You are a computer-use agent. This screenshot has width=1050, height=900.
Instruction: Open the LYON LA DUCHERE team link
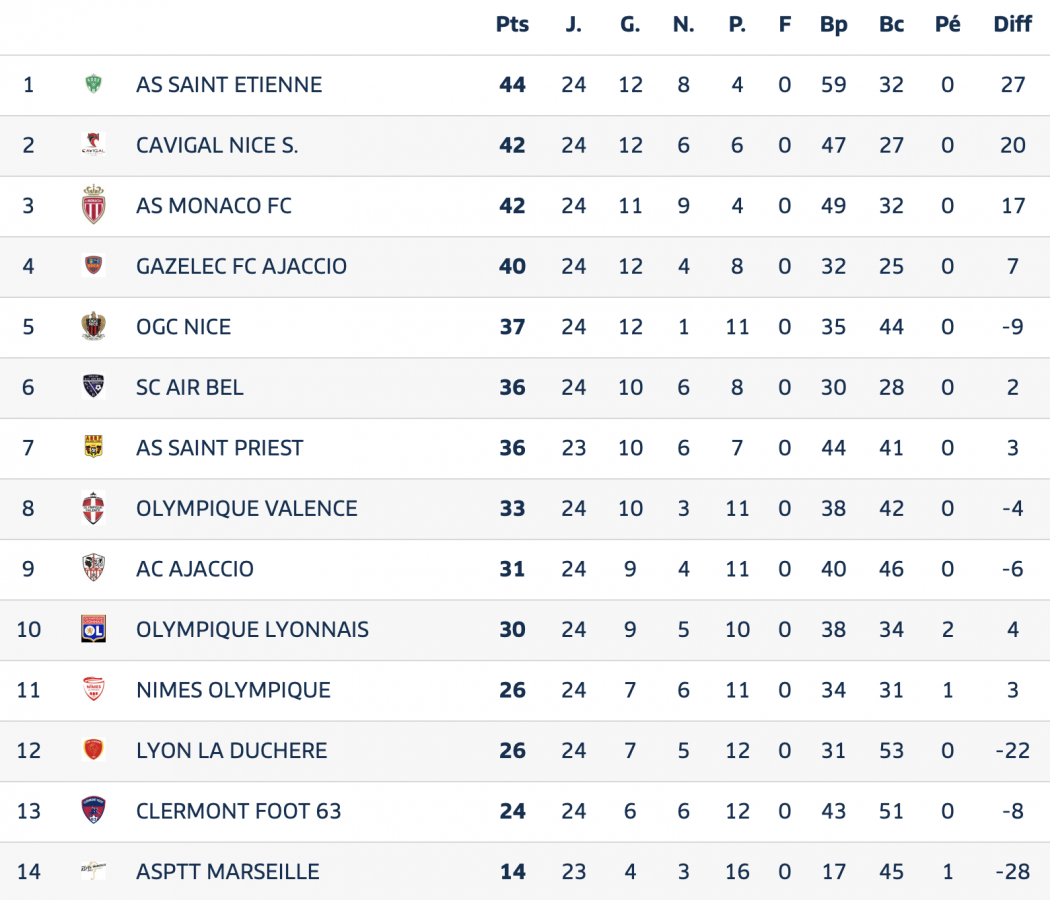point(231,750)
